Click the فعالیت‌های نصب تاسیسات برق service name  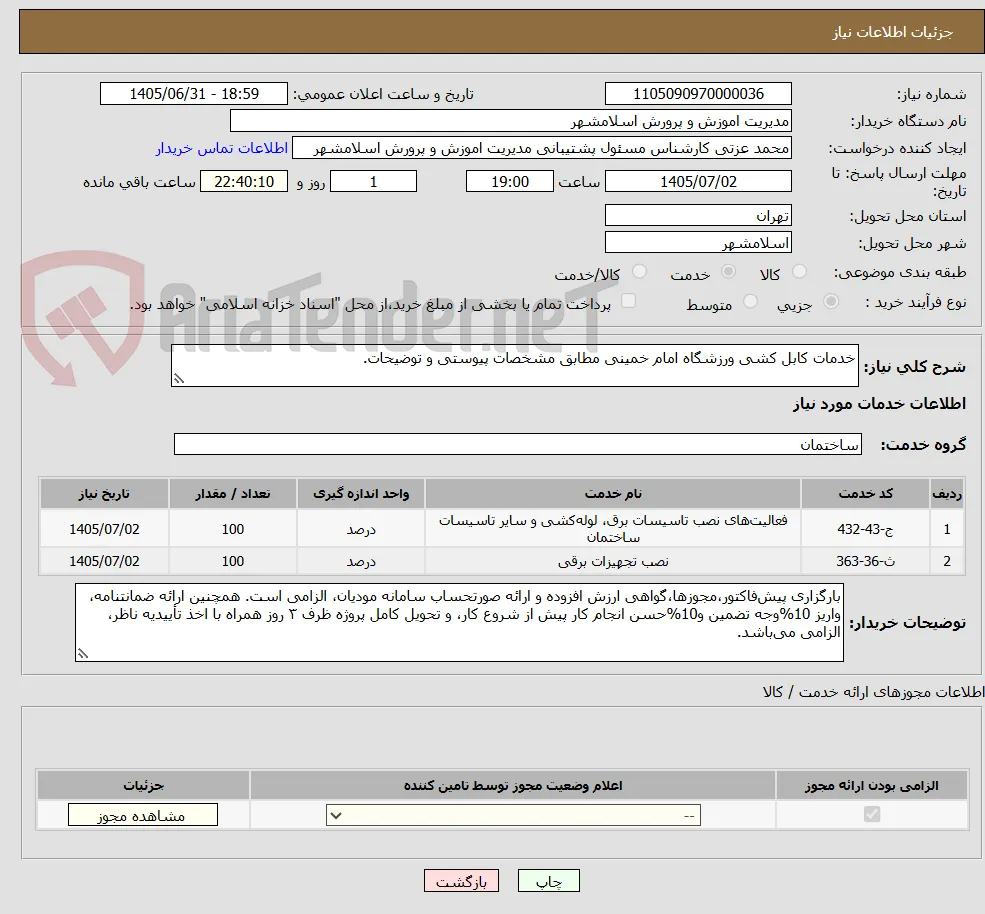612,529
